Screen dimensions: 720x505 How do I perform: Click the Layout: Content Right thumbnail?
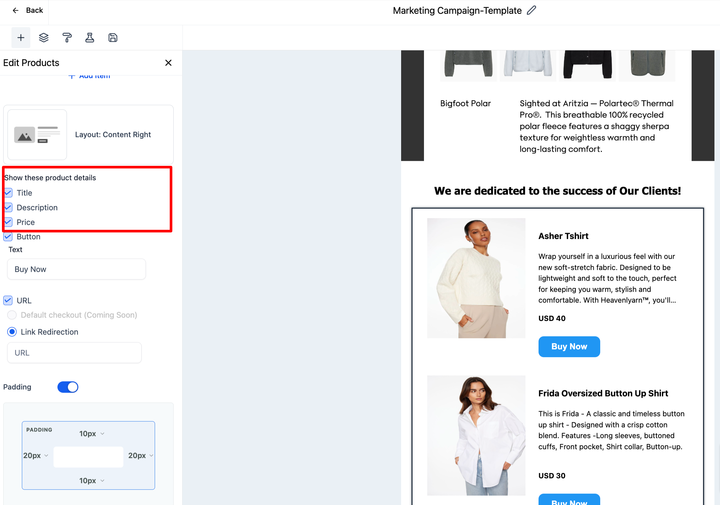pyautogui.click(x=37, y=134)
